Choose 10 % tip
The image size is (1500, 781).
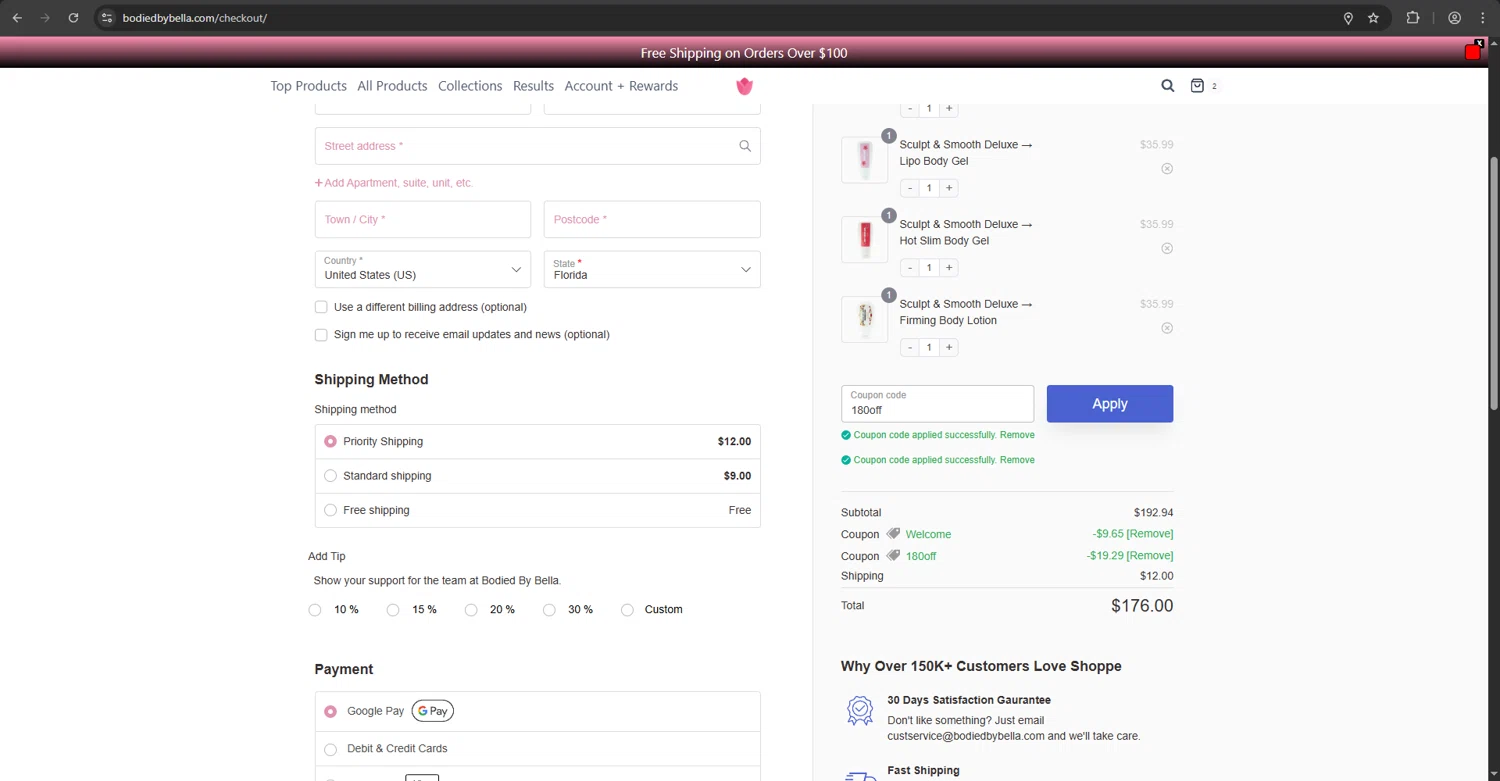coord(315,610)
